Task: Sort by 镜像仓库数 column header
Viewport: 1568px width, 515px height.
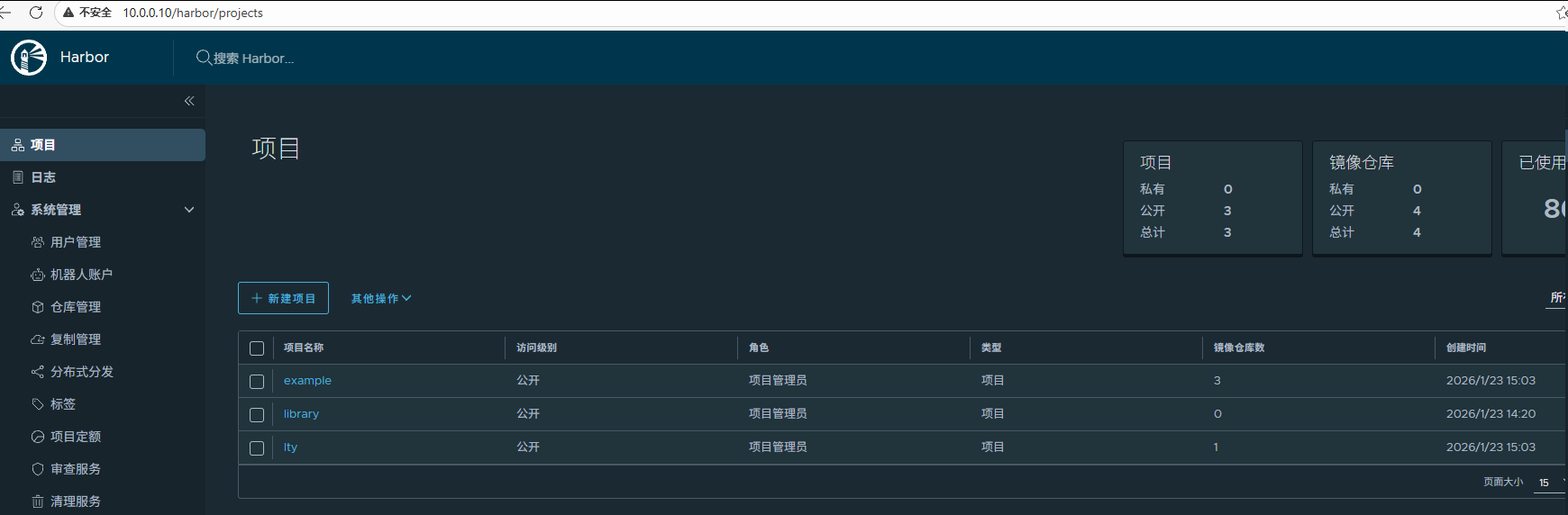Action: (1239, 348)
